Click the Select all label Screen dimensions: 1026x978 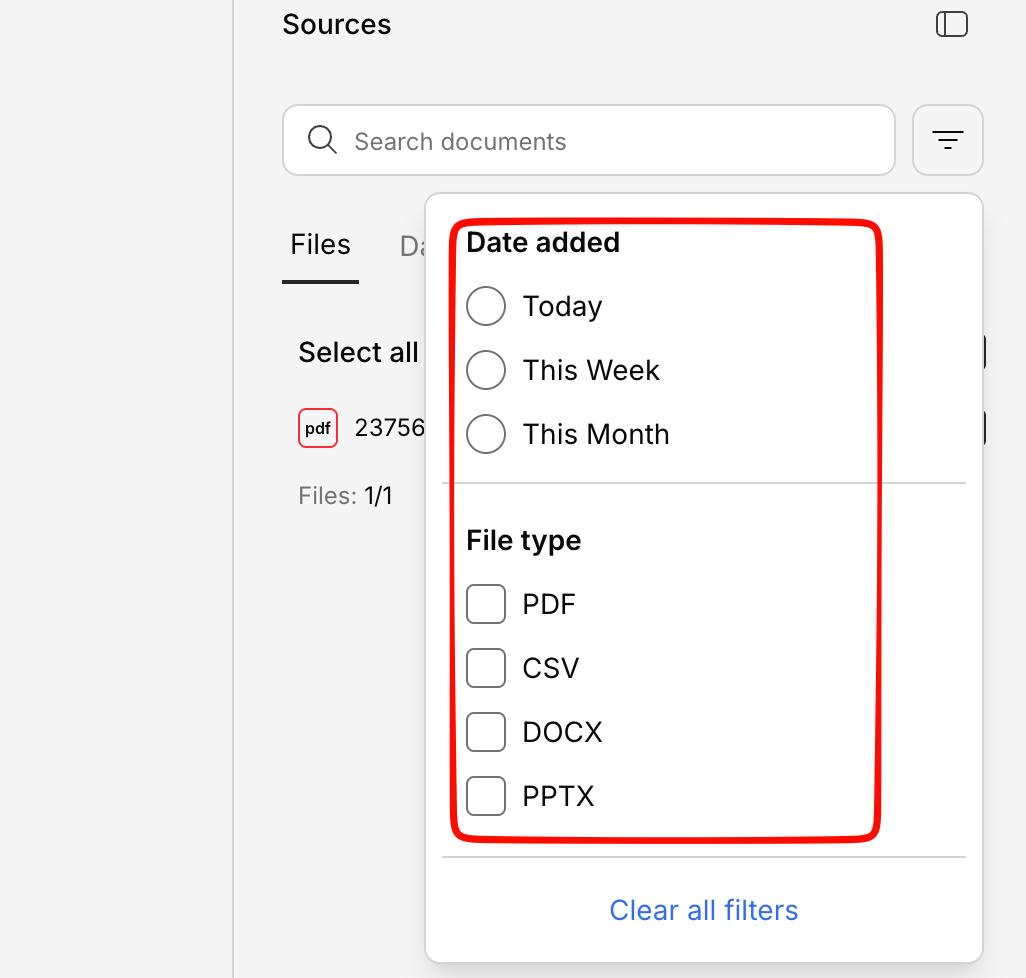click(x=358, y=352)
